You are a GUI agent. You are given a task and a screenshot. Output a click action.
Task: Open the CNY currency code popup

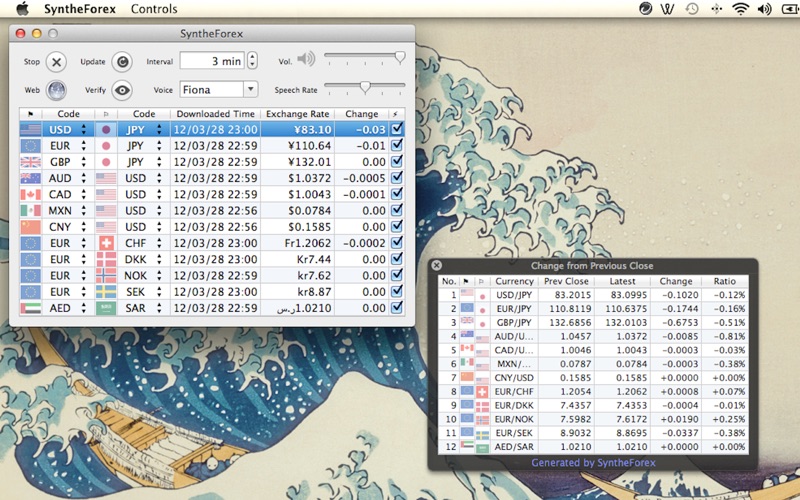[67, 227]
